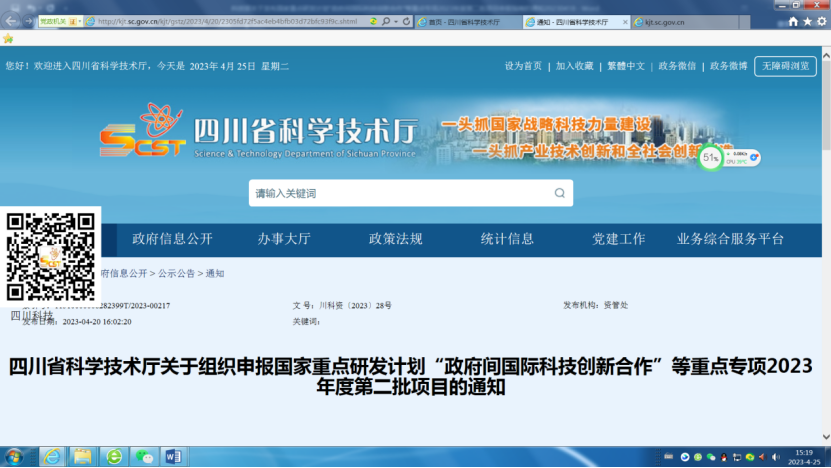This screenshot has height=468, width=831.
Task: Open the IE tools gear icon
Action: pyautogui.click(x=822, y=21)
